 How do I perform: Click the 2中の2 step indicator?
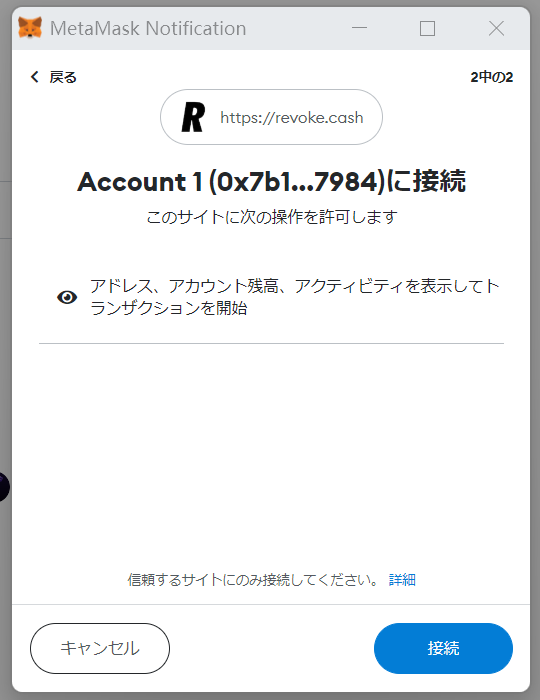click(491, 77)
